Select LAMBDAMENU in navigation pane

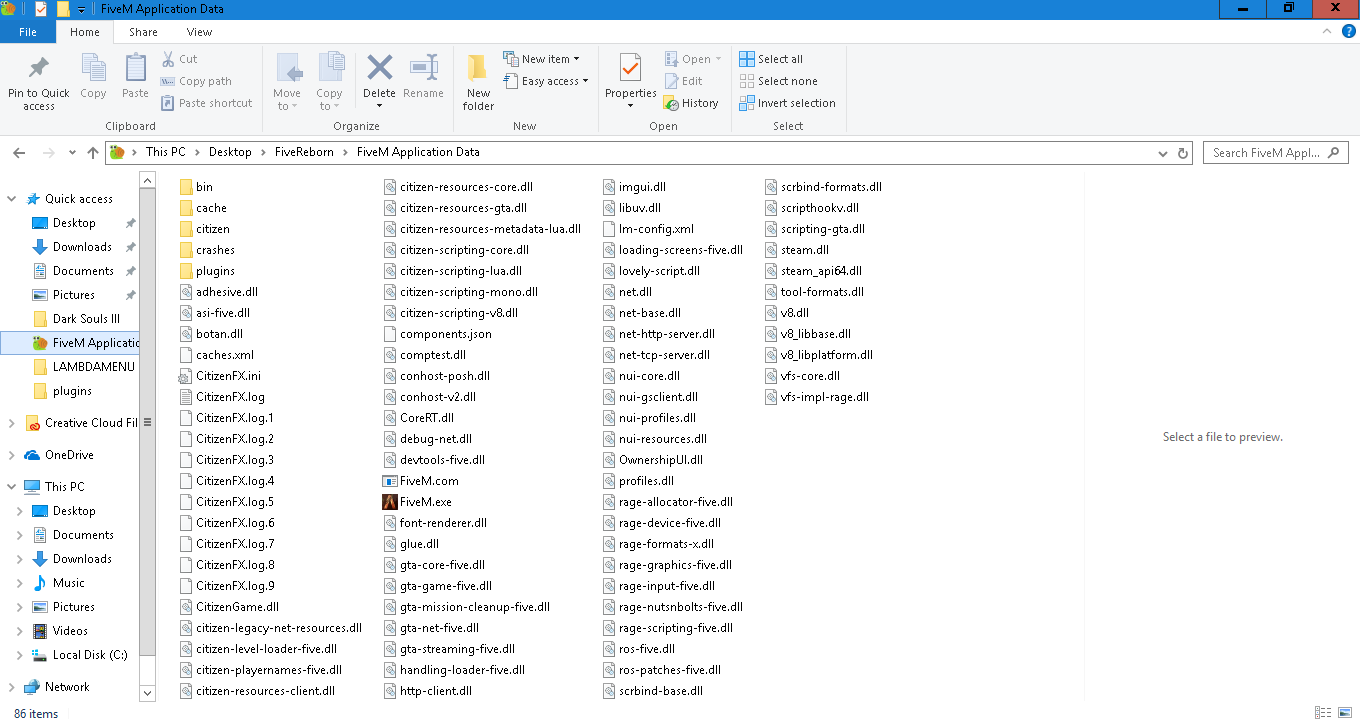tap(85, 367)
